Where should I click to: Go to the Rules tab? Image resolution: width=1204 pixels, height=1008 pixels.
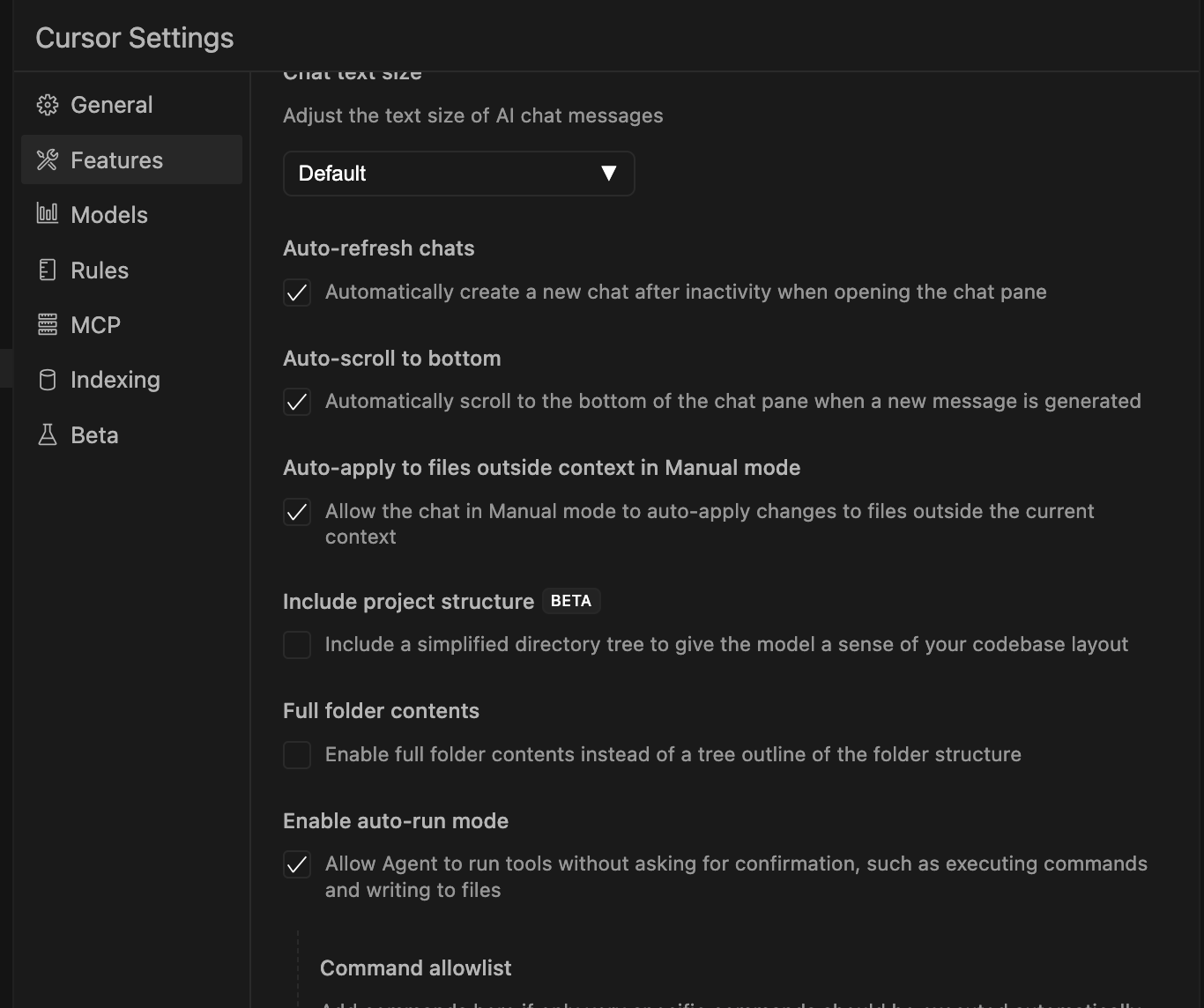click(x=131, y=270)
